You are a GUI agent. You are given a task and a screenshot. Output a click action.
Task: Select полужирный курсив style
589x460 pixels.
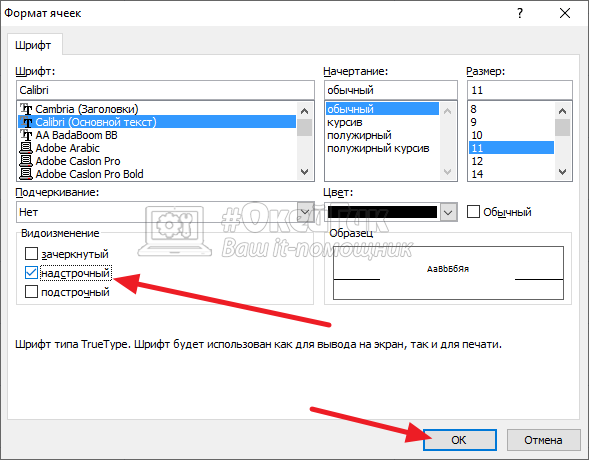(378, 148)
